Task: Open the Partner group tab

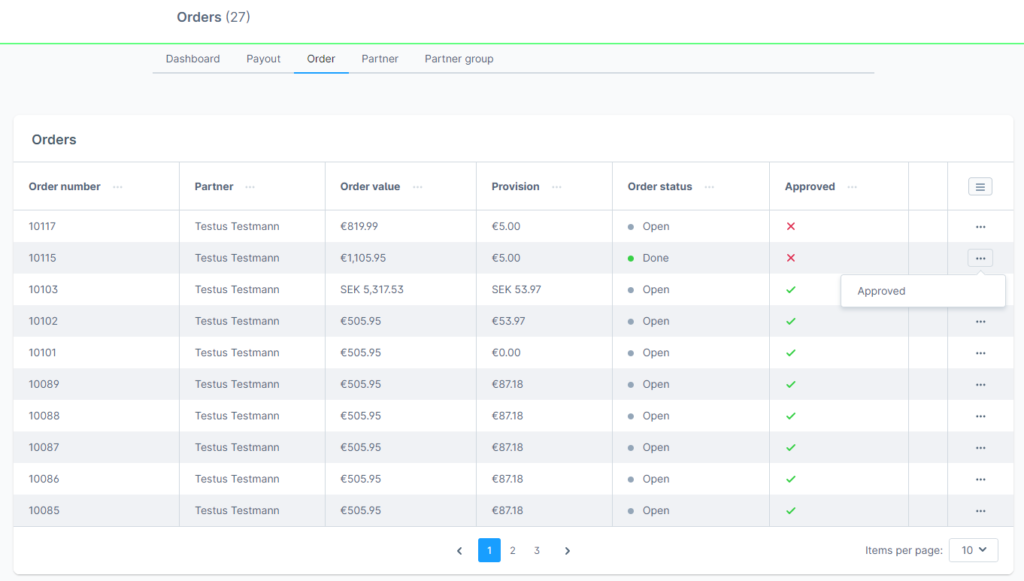Action: (458, 59)
